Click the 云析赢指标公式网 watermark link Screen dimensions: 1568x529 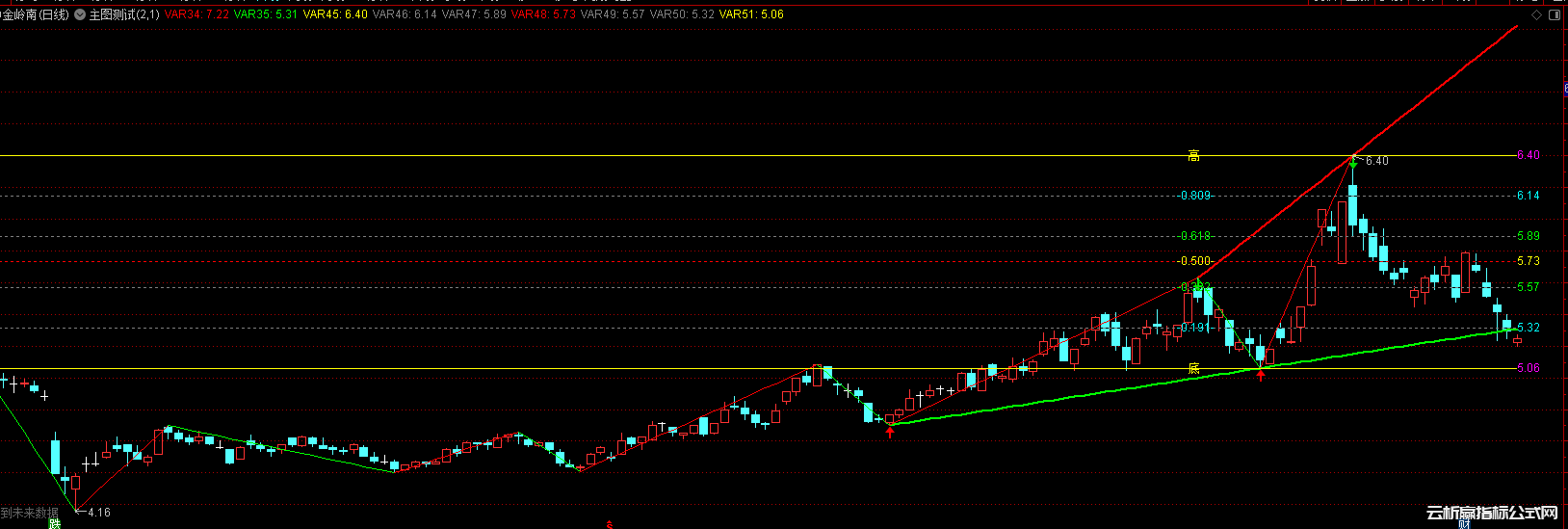tap(1492, 514)
